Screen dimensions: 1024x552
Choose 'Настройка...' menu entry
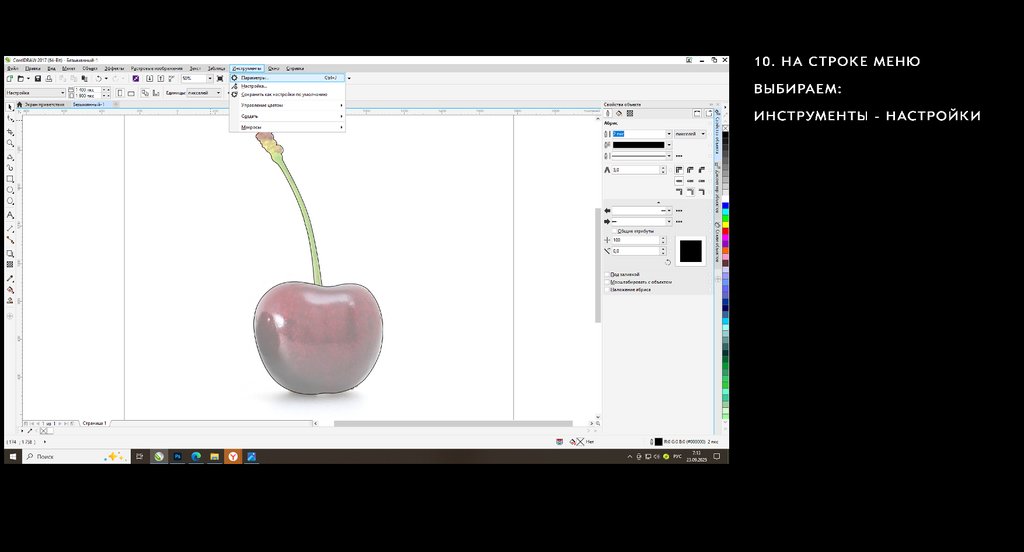click(287, 86)
